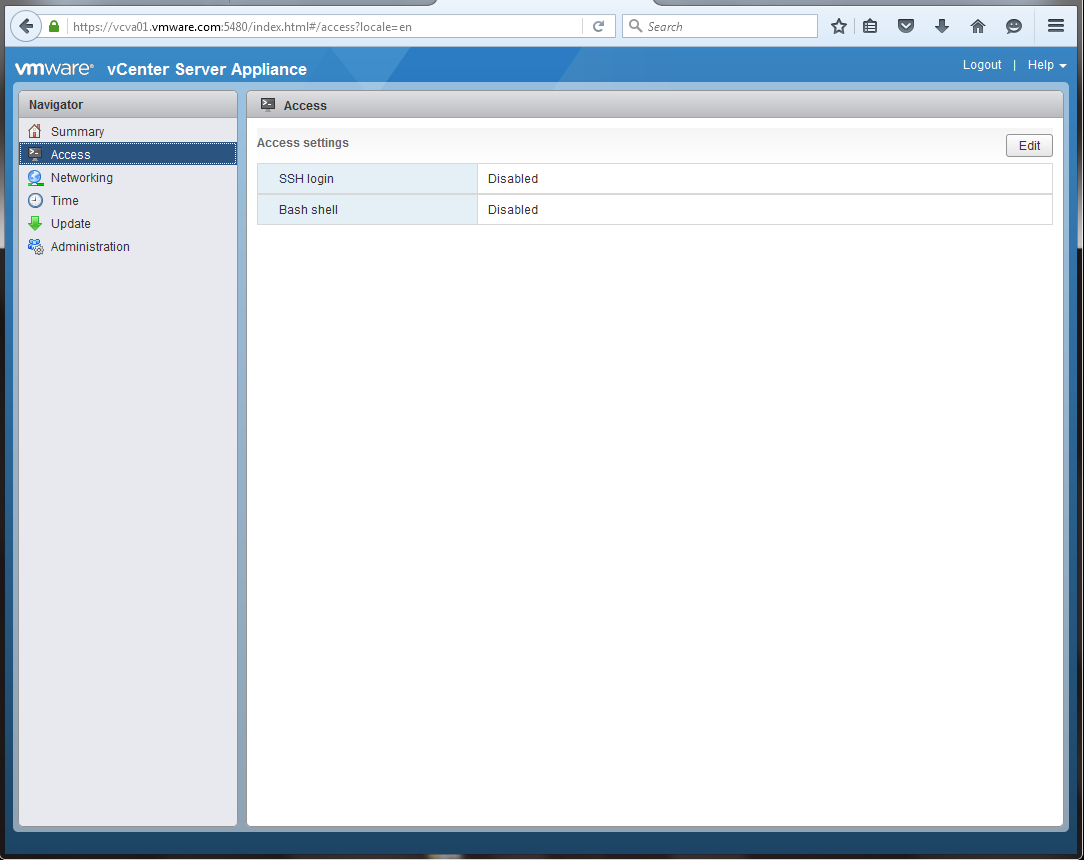
Task: Click the Networking globe icon
Action: coord(35,178)
